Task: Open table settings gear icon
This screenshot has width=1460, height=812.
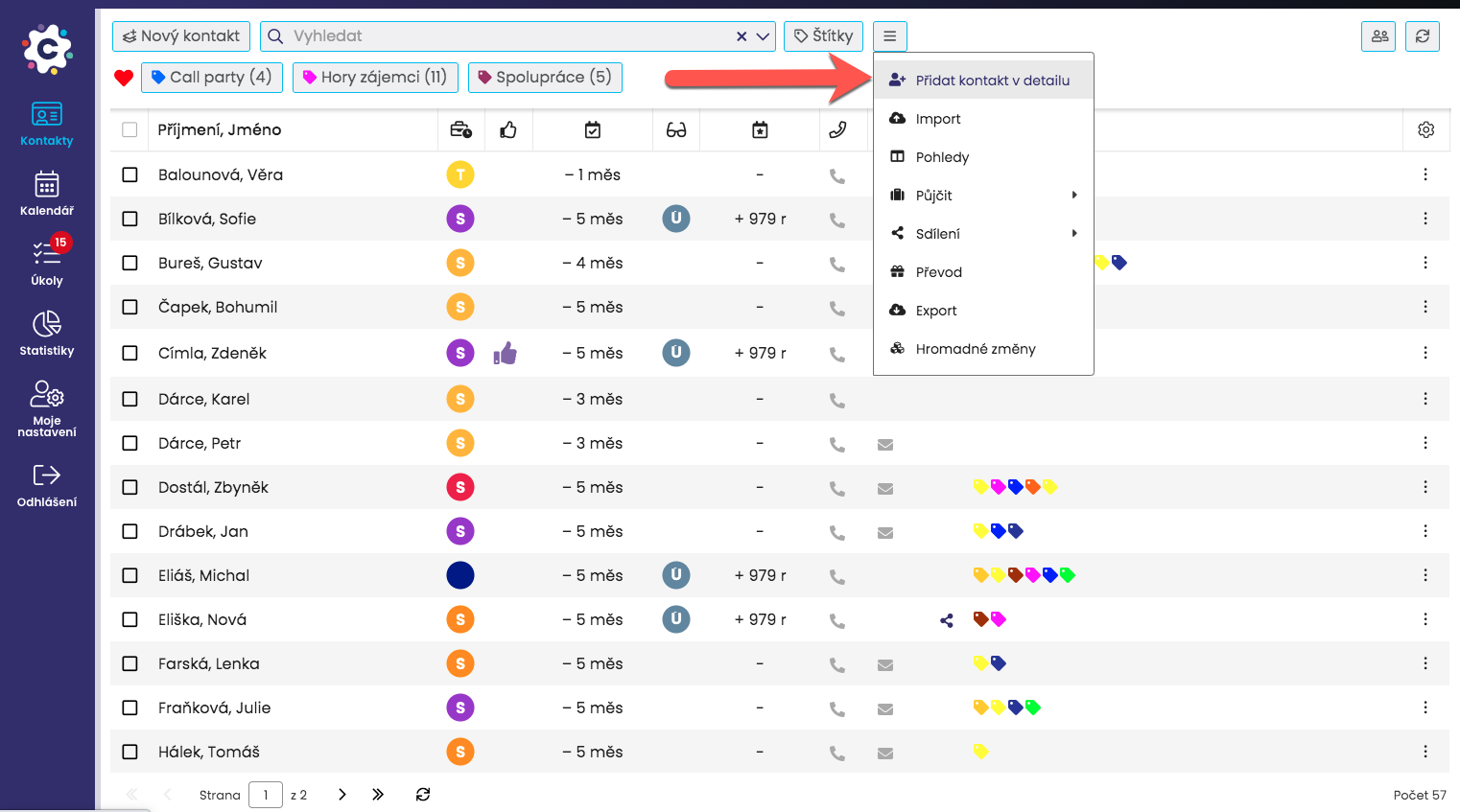Action: point(1425,129)
